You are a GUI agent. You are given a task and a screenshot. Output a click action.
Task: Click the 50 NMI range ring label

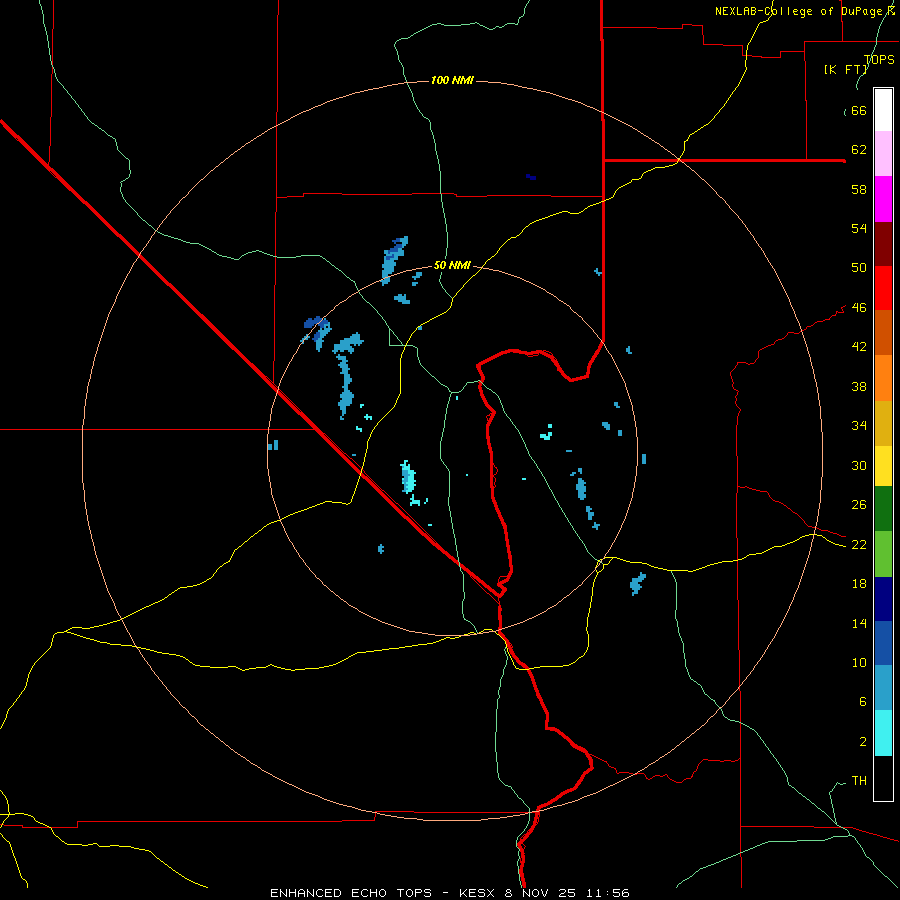[452, 265]
